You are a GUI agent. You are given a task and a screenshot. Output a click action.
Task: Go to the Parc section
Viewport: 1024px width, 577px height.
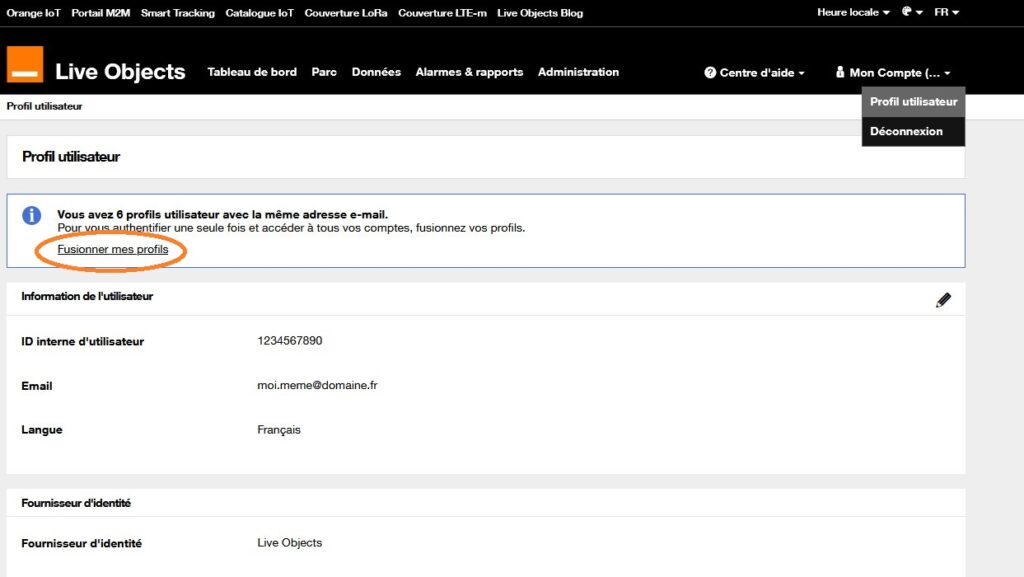(x=324, y=72)
